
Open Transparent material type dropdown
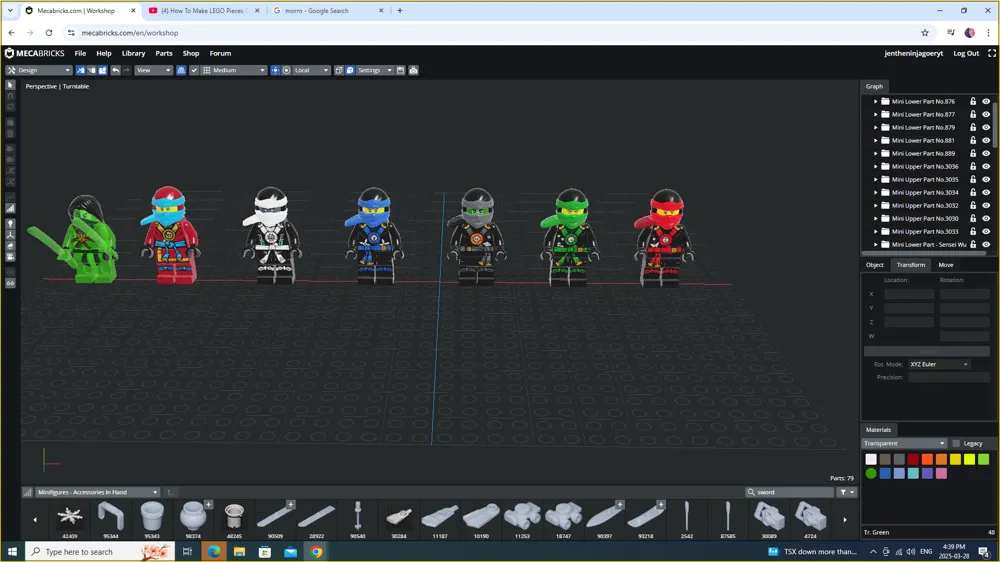pos(904,443)
